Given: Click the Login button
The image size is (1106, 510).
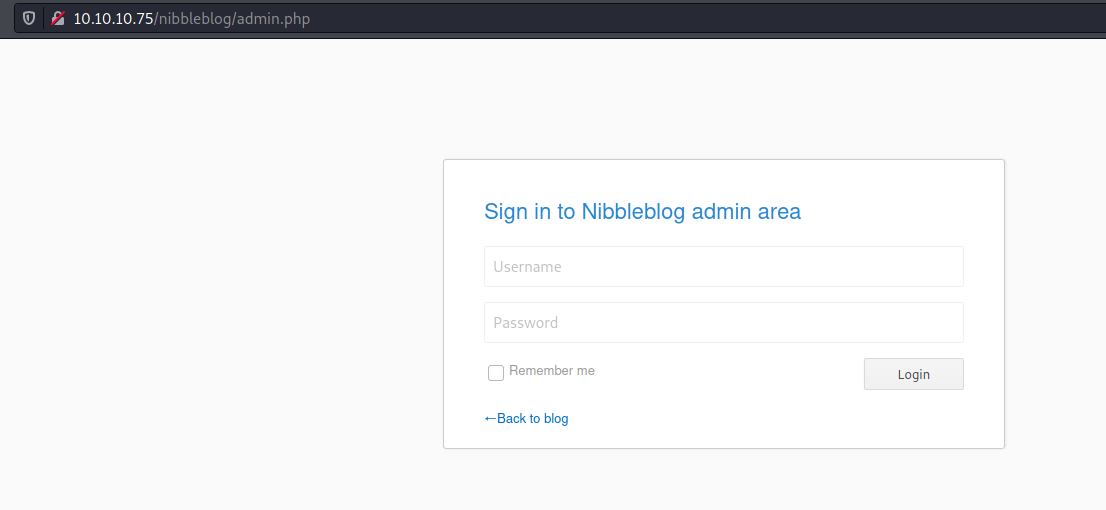Looking at the screenshot, I should tap(913, 374).
